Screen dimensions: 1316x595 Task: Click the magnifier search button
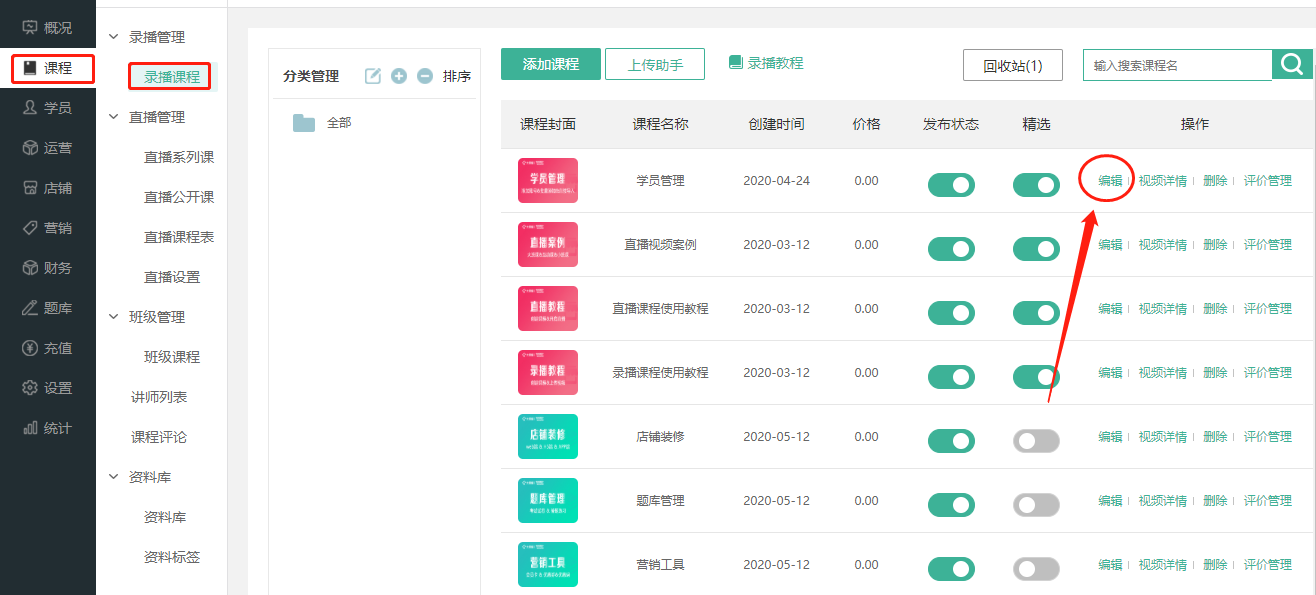1292,65
